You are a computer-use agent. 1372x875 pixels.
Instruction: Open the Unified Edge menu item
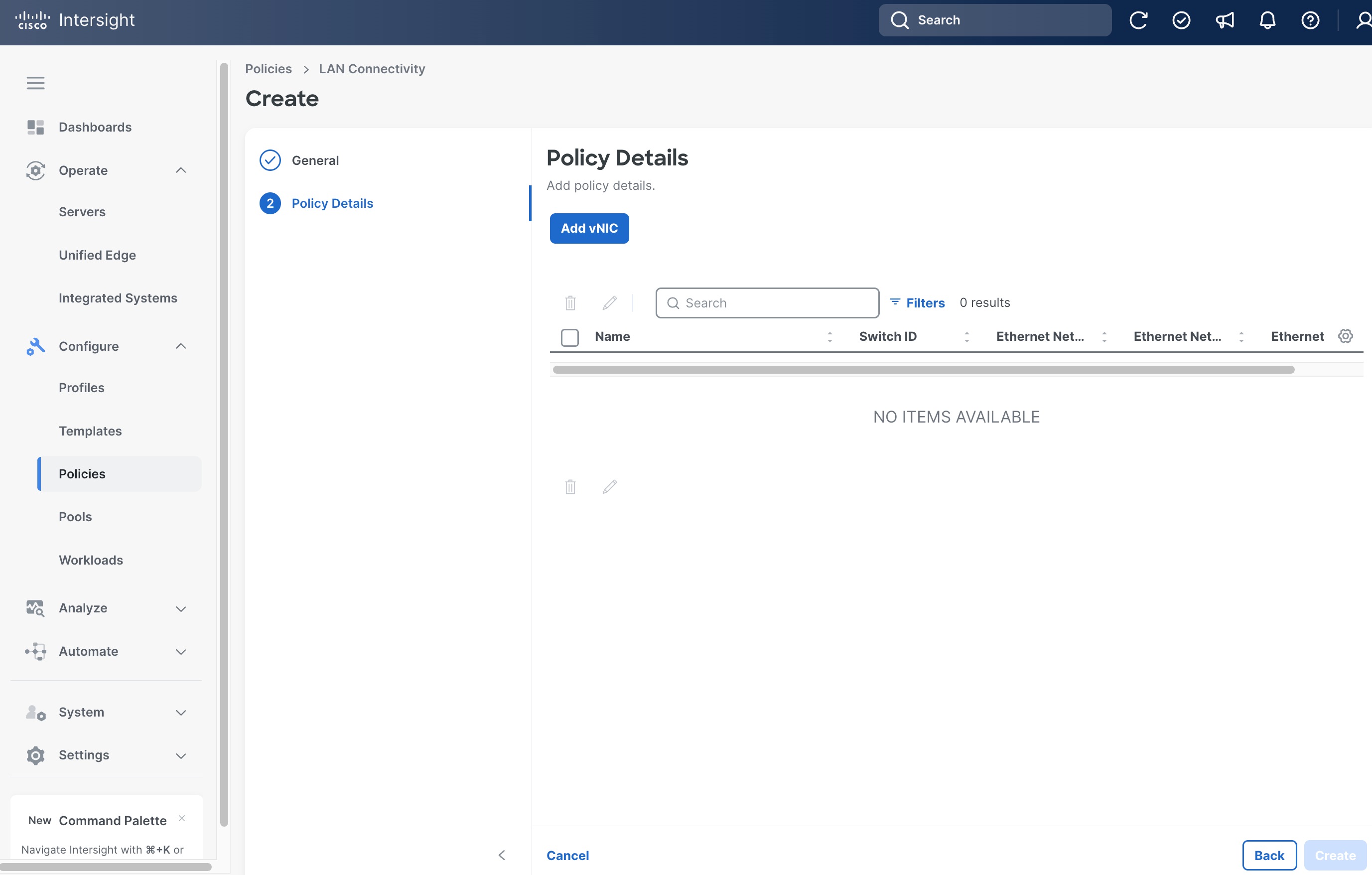tap(98, 256)
